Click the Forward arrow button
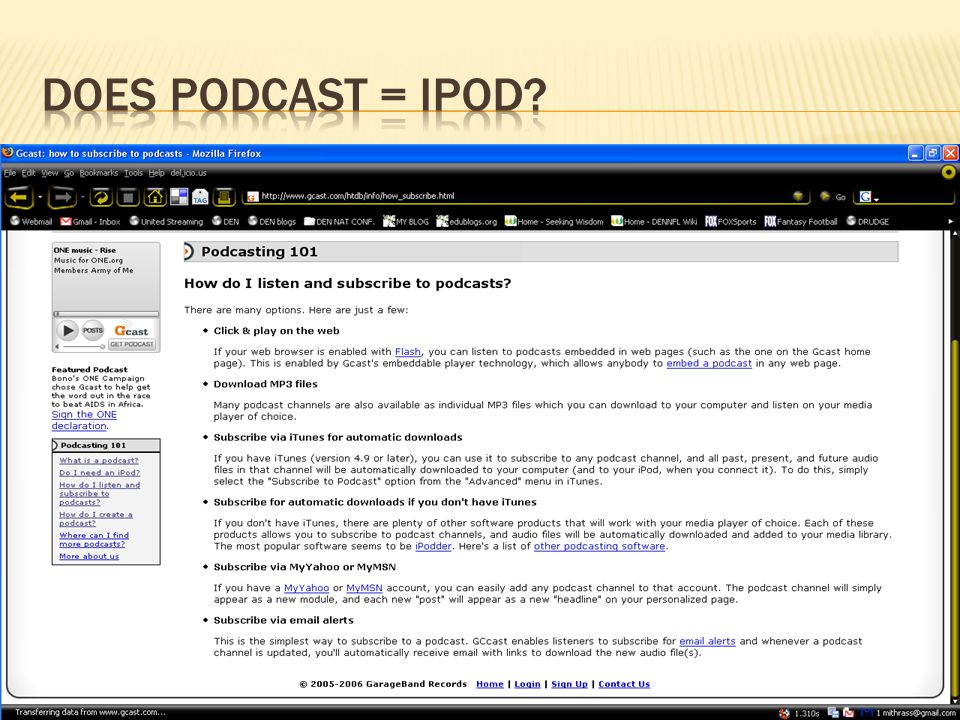960x720 pixels. pyautogui.click(x=62, y=197)
